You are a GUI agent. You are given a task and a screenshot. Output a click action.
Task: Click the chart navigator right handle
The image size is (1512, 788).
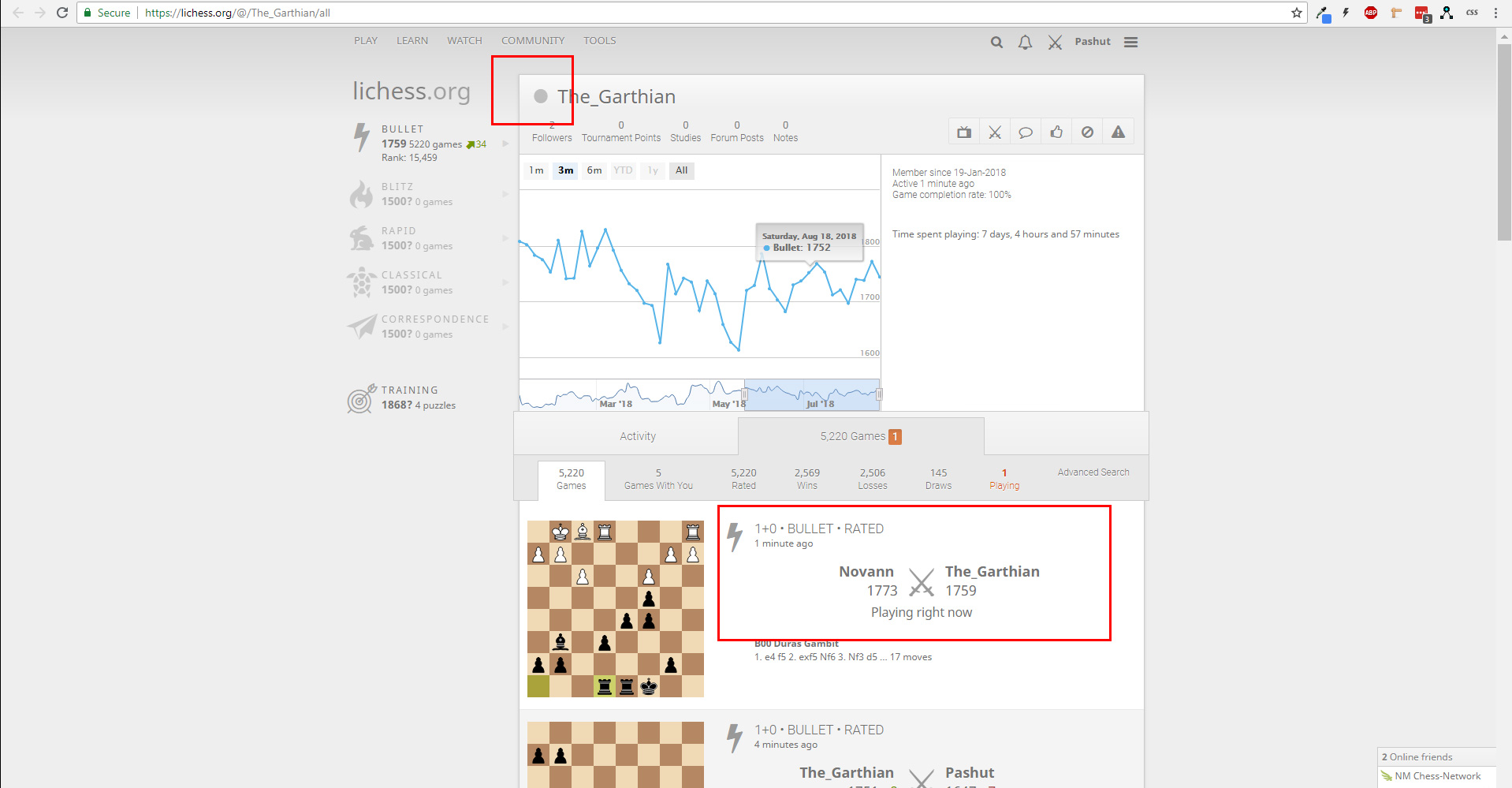point(879,394)
